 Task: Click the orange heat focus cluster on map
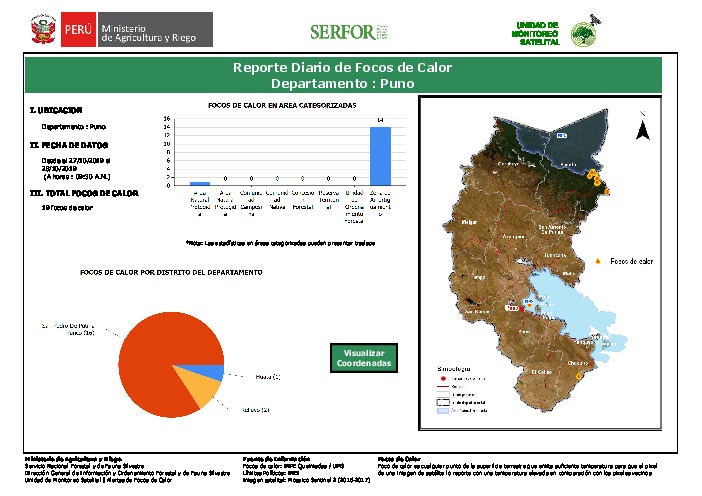pyautogui.click(x=598, y=178)
